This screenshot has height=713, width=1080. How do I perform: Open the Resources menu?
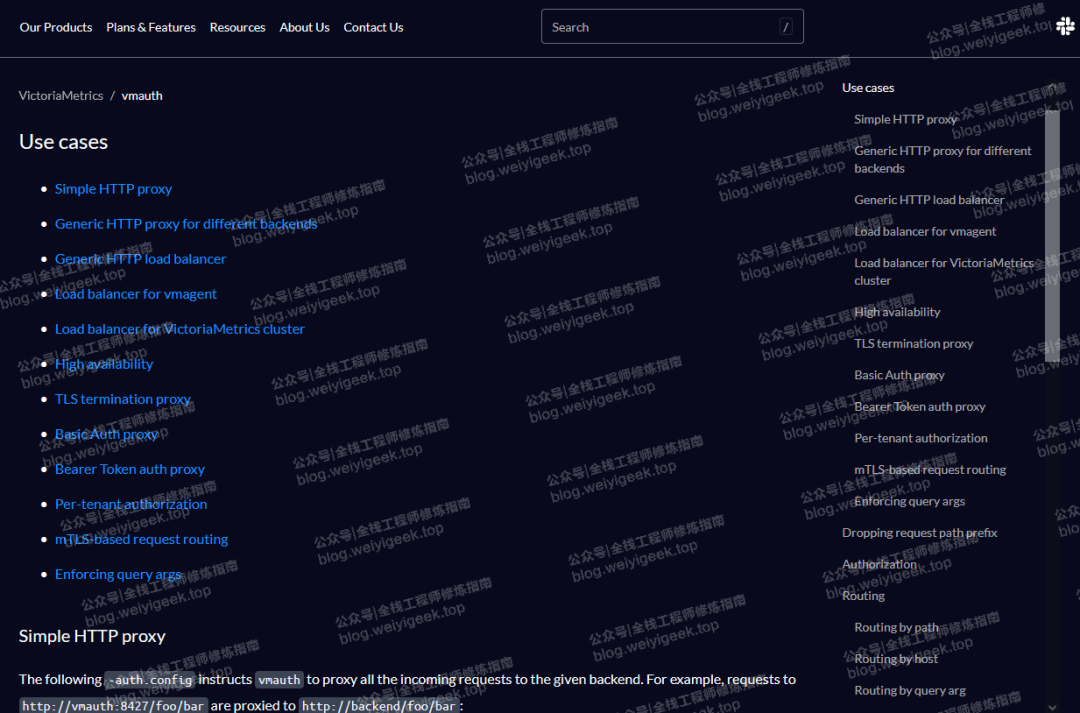coord(238,28)
